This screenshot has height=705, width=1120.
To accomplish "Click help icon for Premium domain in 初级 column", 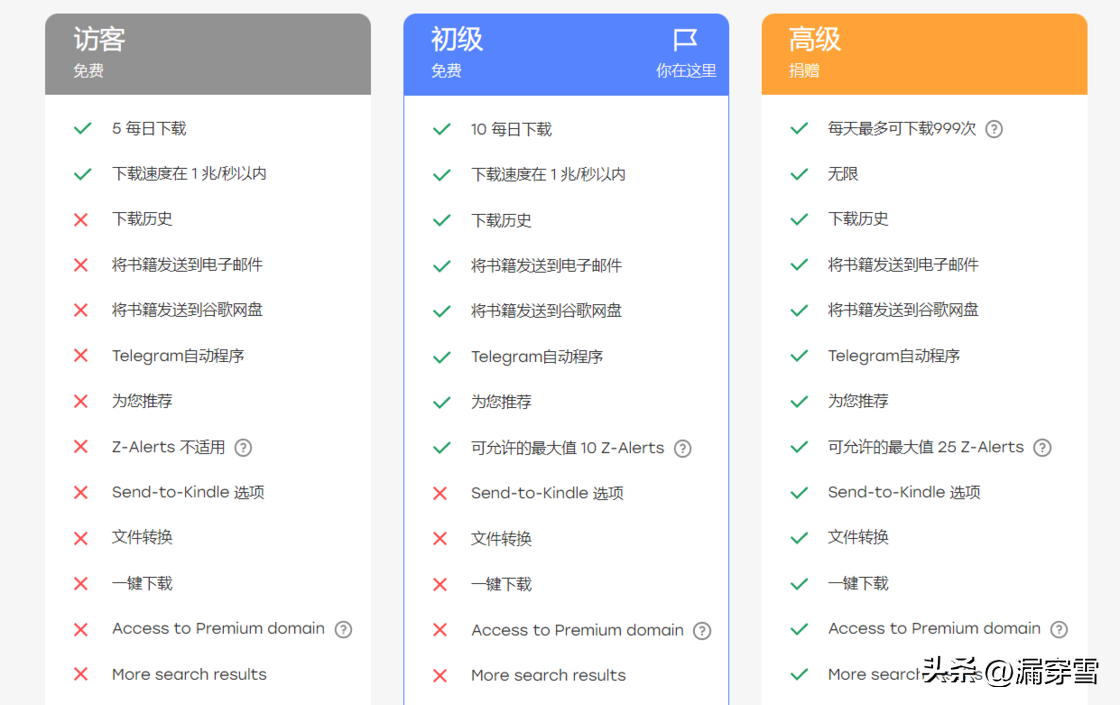I will pos(702,631).
